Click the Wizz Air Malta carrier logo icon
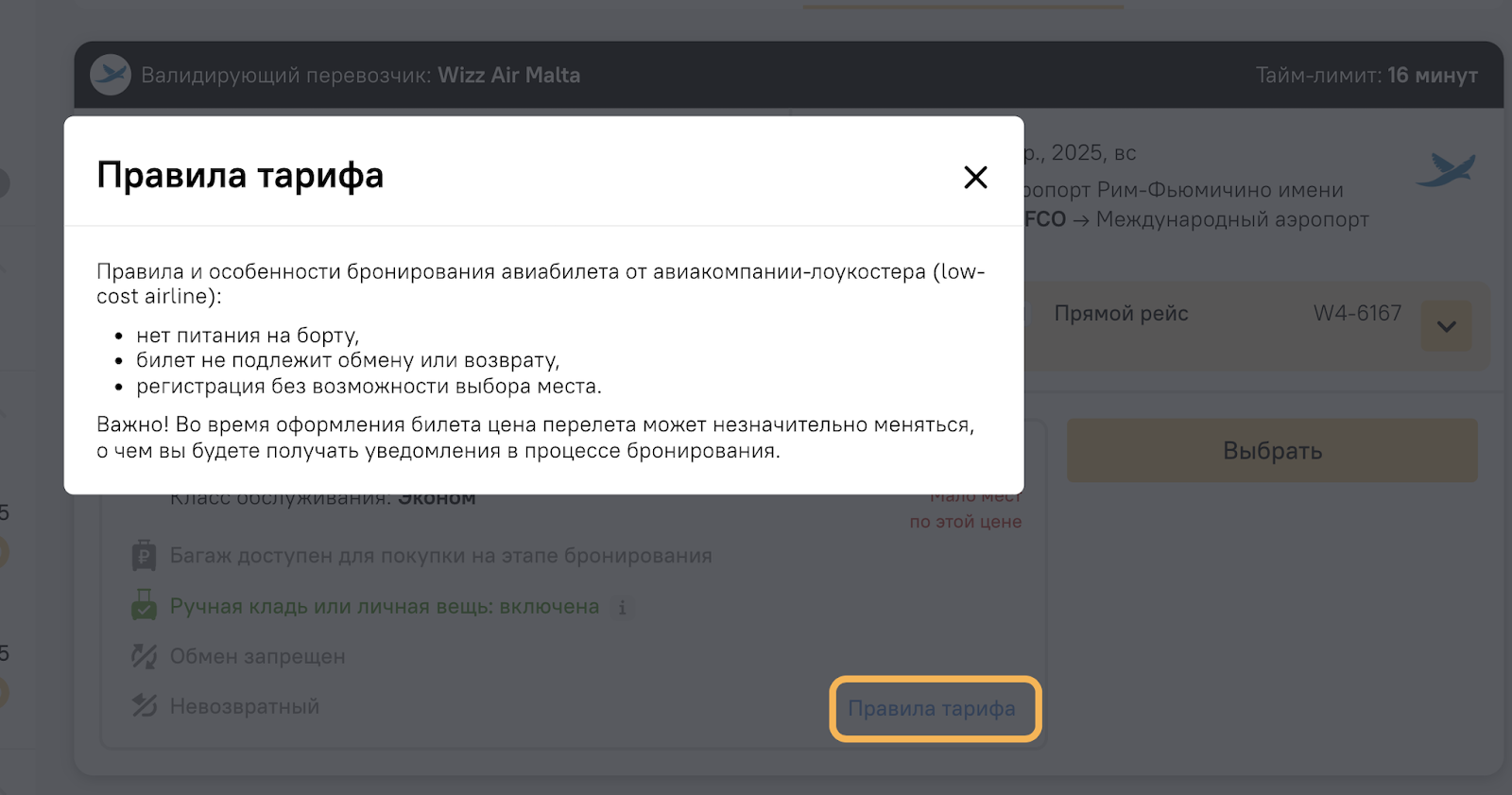Screen dimensions: 1512x795 111,75
